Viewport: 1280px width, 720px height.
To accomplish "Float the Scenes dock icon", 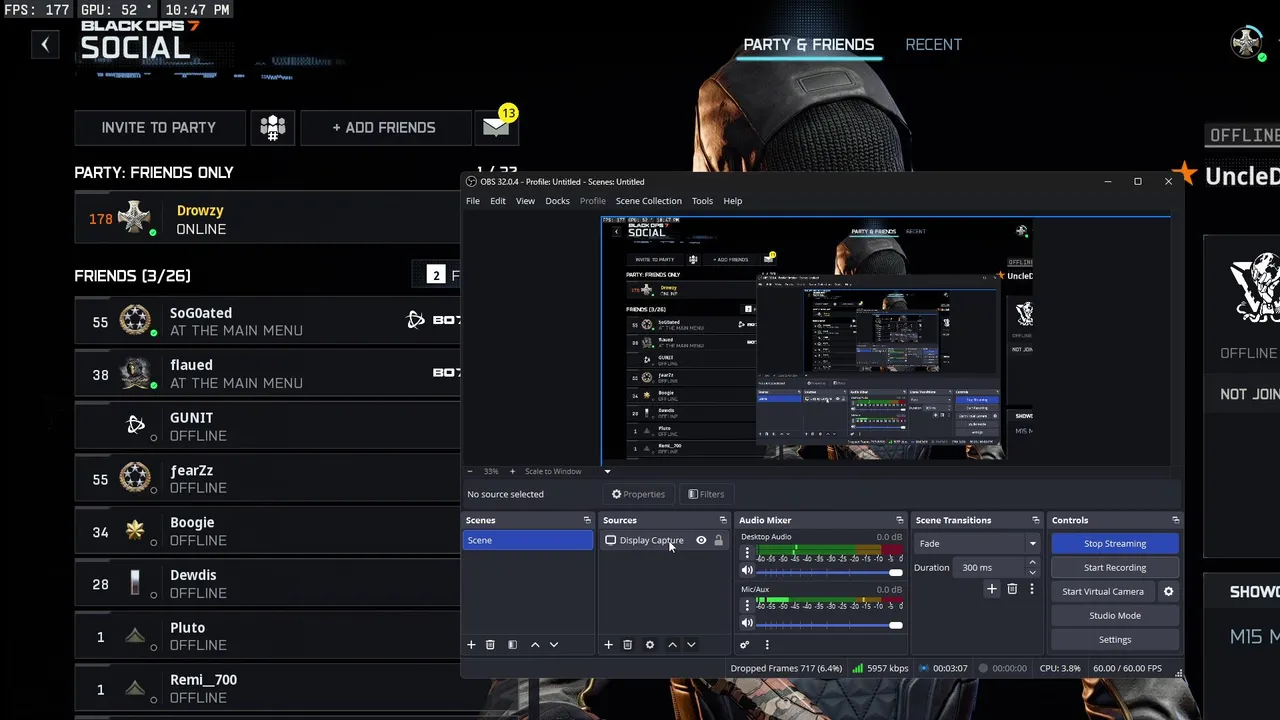I will click(x=587, y=520).
